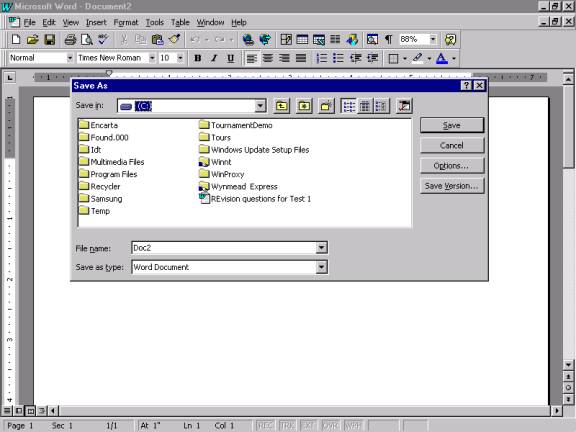Image resolution: width=576 pixels, height=432 pixels.
Task: Click in the File name field
Action: pyautogui.click(x=224, y=248)
